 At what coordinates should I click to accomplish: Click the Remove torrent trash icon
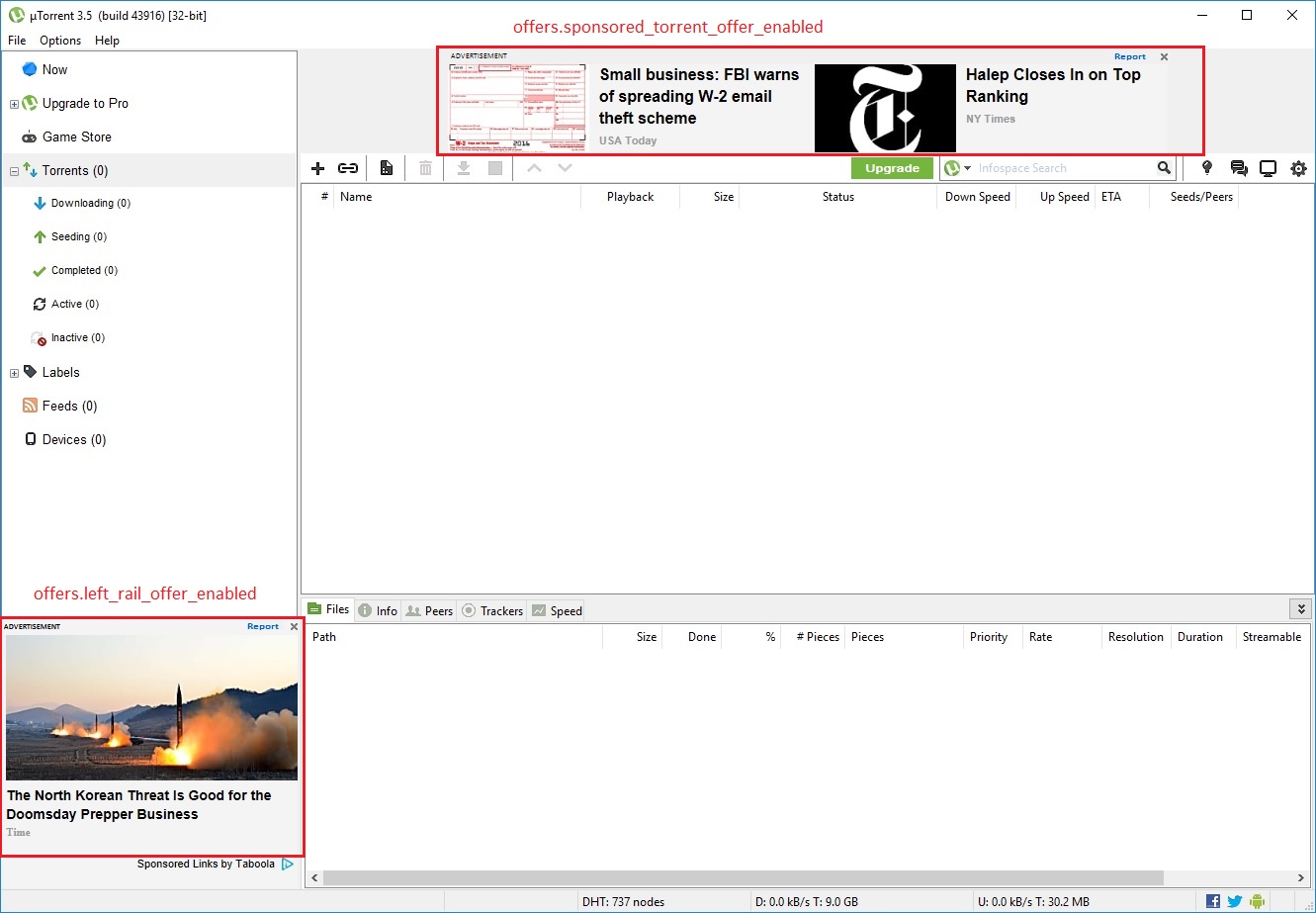[x=425, y=169]
